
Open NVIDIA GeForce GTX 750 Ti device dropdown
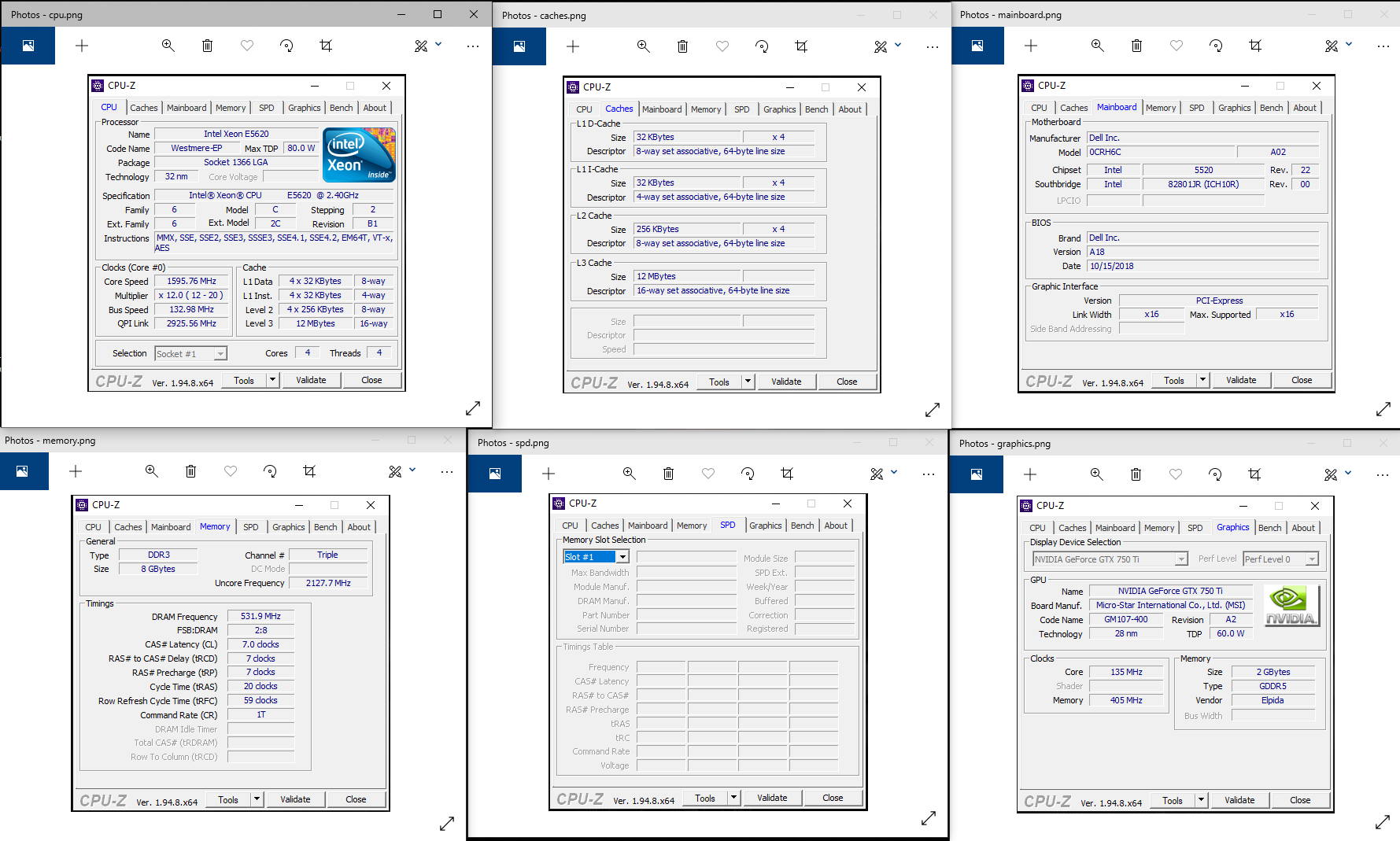(x=1181, y=559)
